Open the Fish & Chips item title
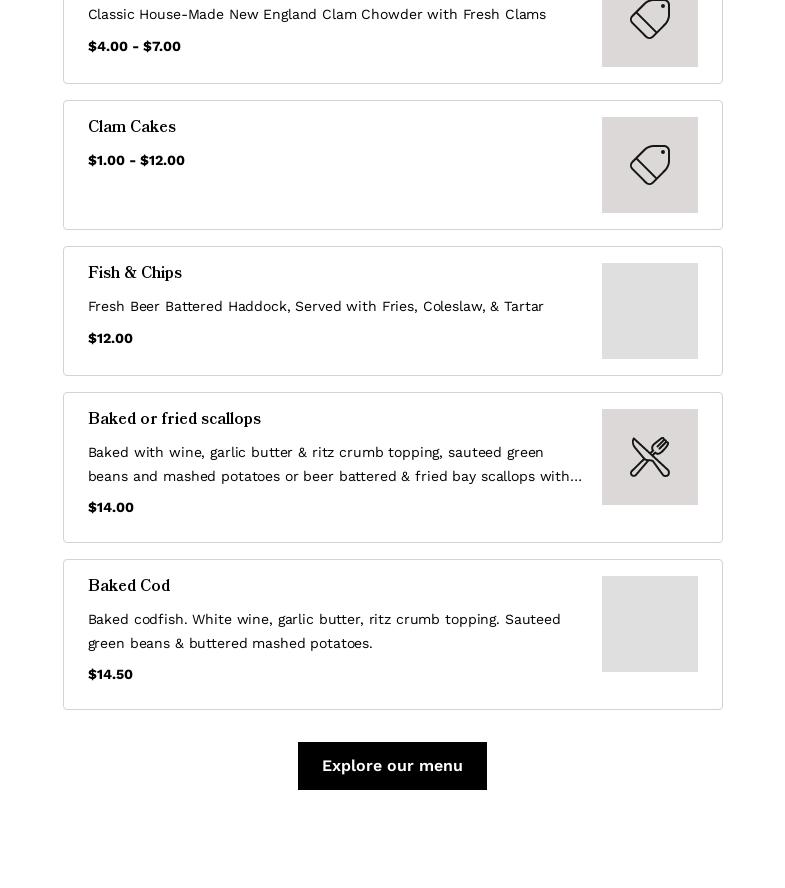 point(135,274)
